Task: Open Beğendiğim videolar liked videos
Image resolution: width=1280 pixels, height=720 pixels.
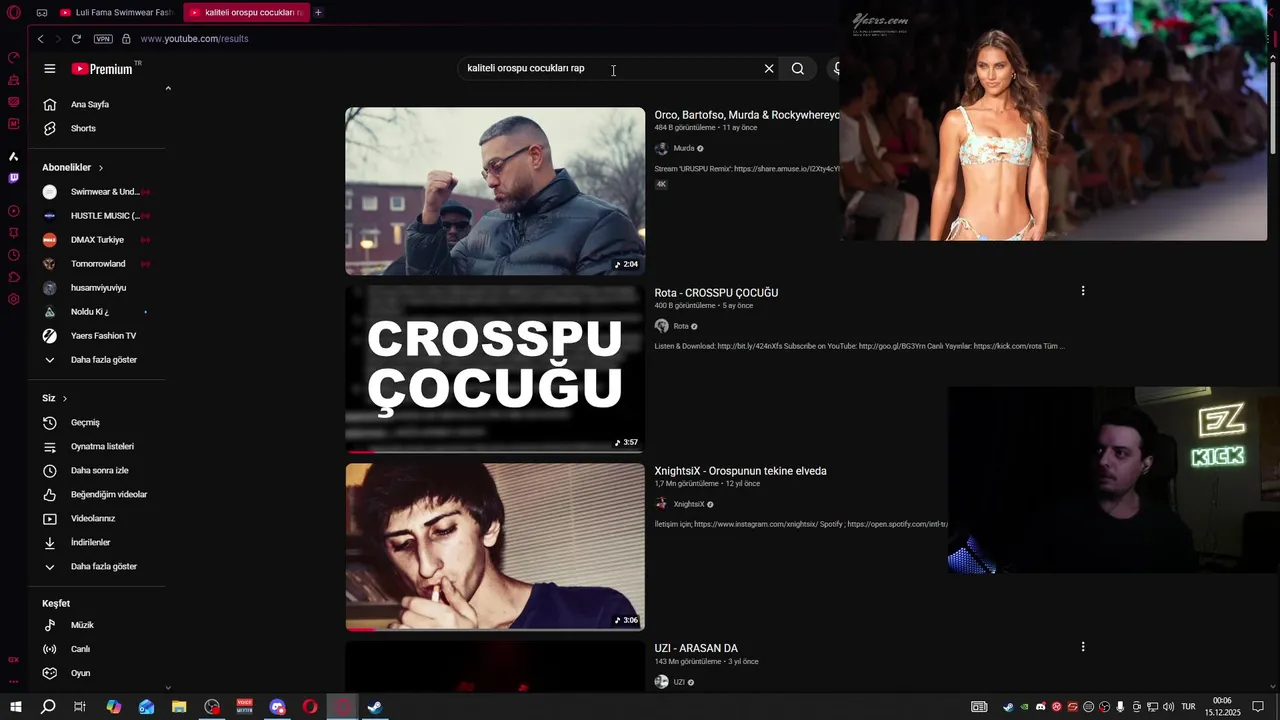Action: click(98, 495)
